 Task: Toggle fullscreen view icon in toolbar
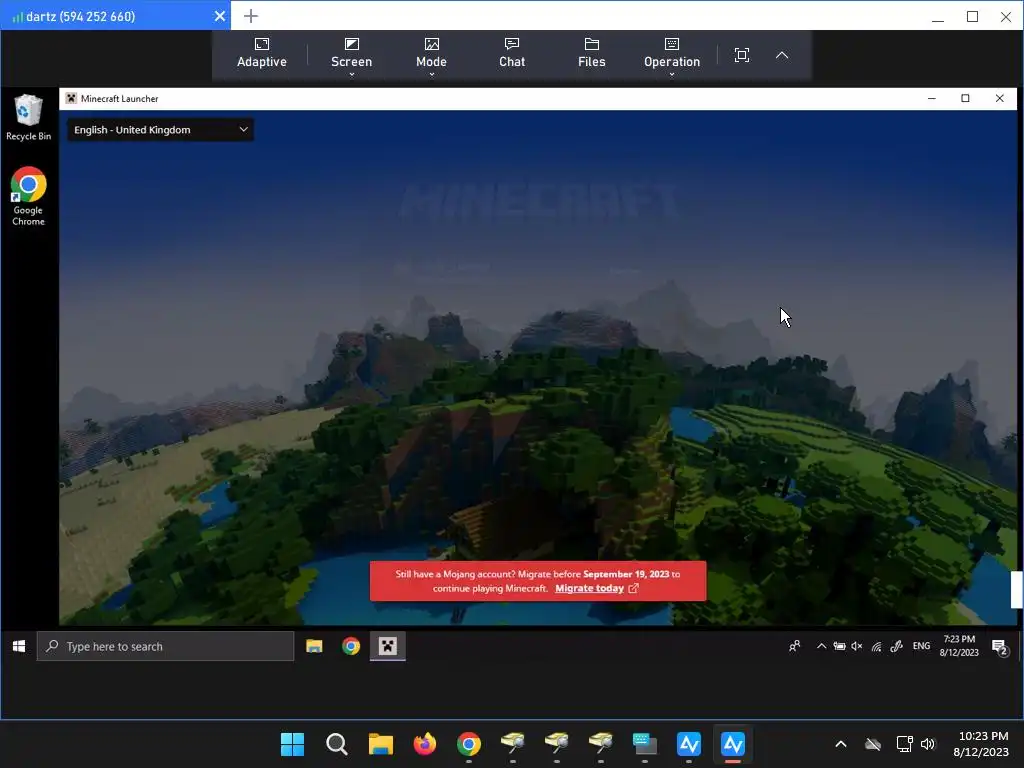(741, 55)
